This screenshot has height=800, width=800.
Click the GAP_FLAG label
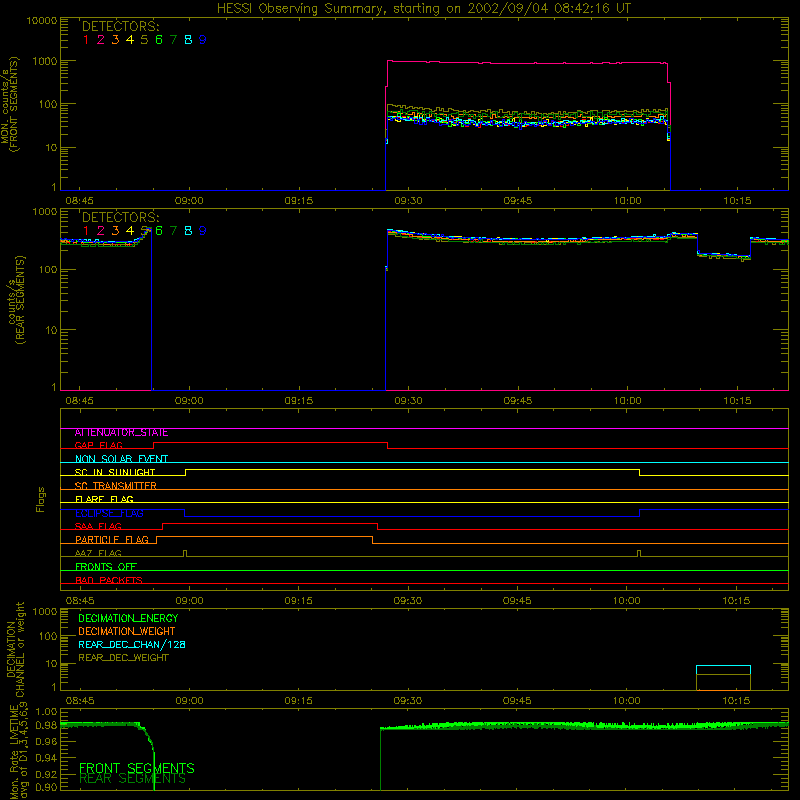99,446
